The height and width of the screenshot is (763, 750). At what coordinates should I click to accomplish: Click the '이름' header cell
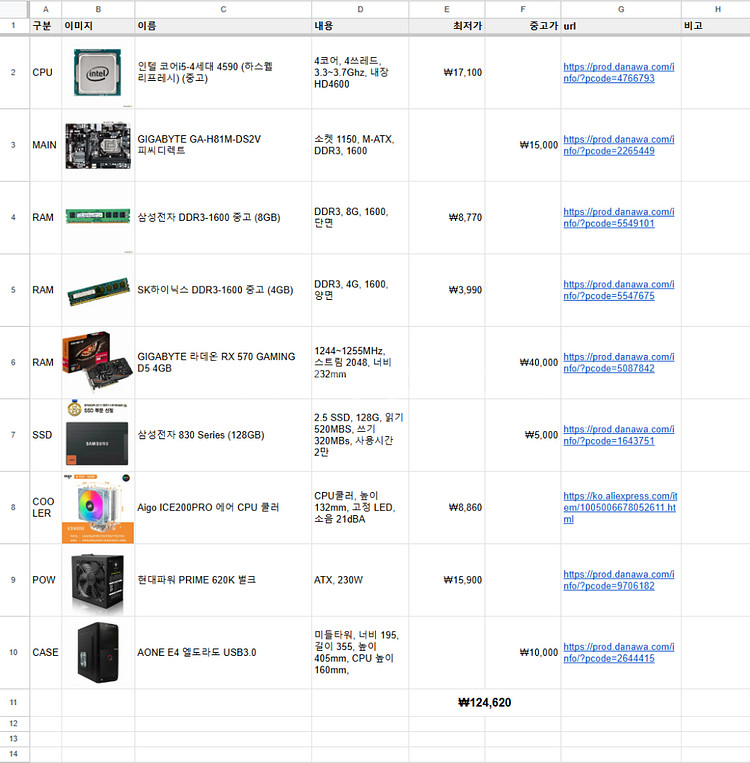(x=223, y=26)
